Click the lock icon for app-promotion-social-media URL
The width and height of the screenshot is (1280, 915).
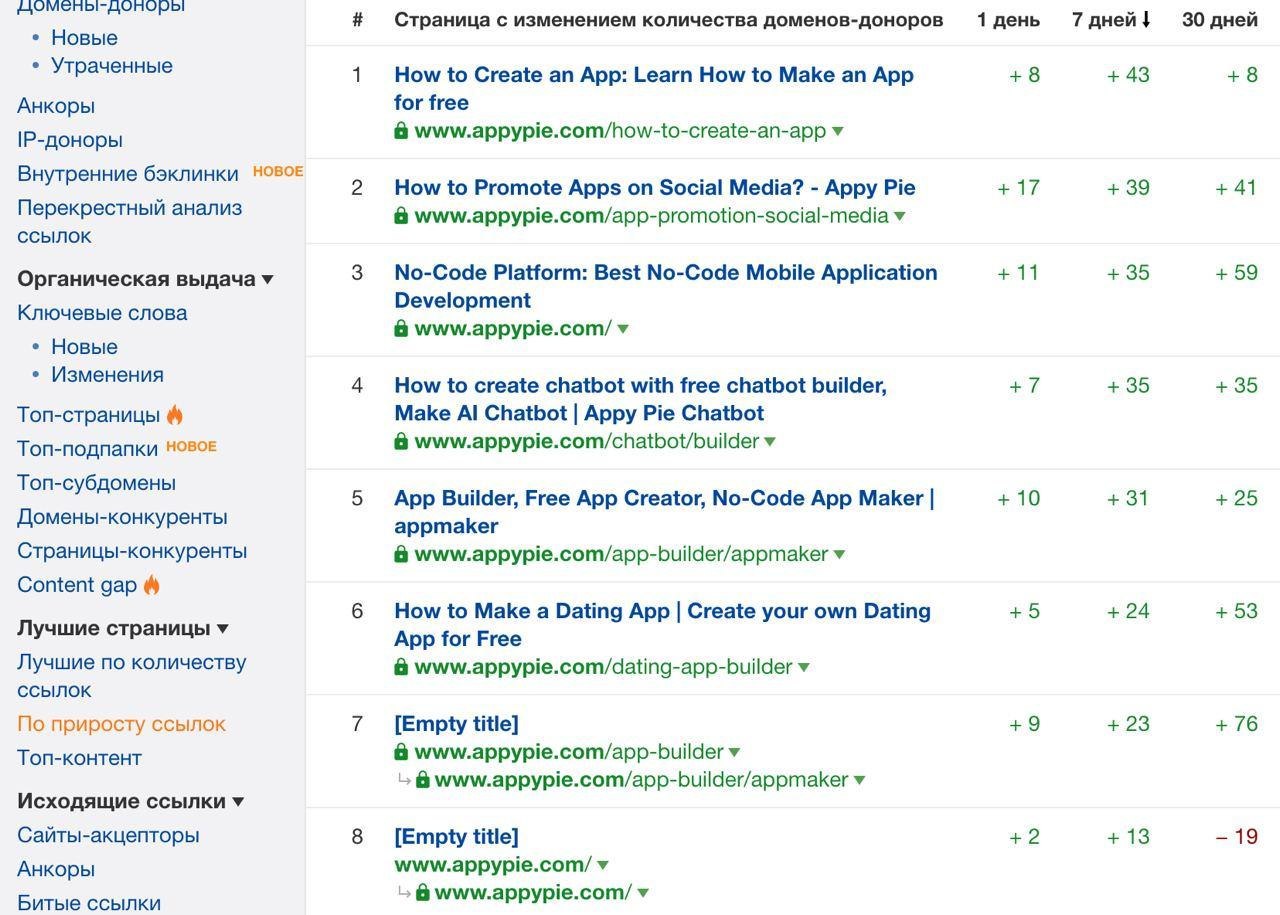(x=401, y=215)
